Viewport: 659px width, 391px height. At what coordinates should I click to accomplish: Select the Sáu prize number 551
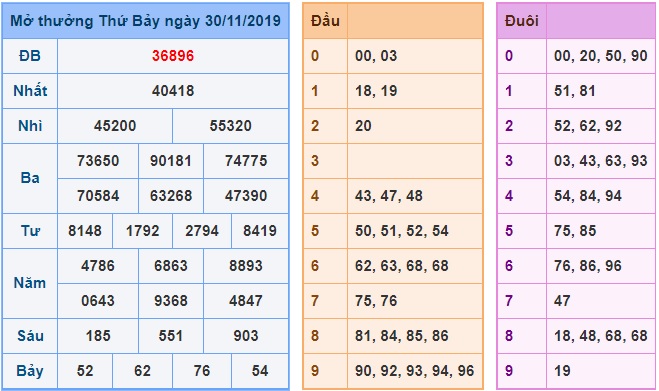(171, 336)
